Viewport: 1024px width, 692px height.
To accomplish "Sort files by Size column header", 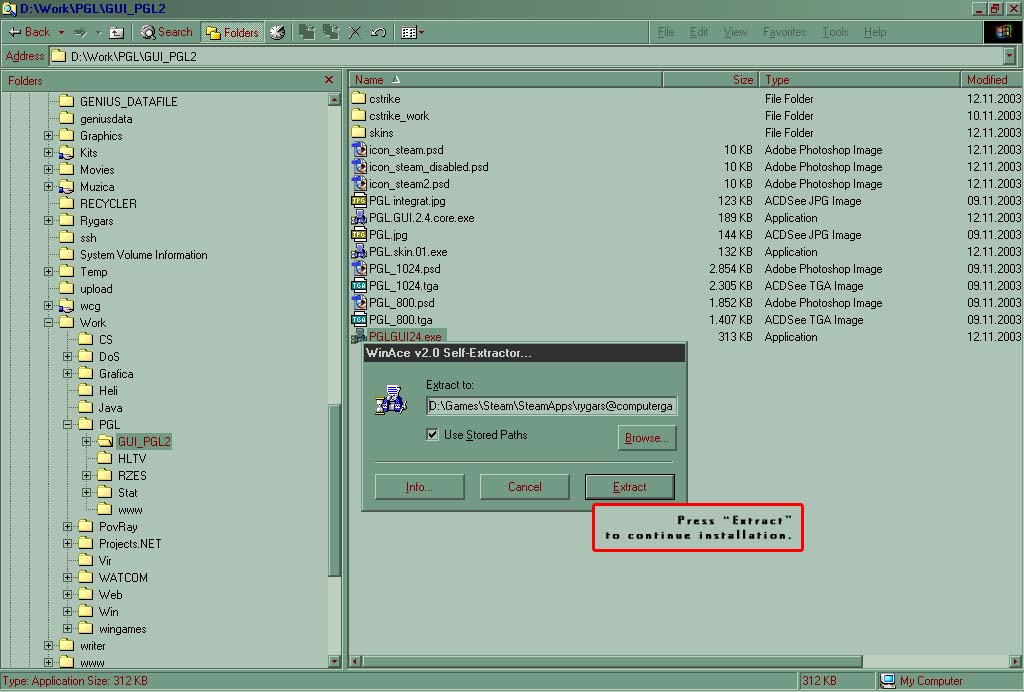I will point(711,80).
